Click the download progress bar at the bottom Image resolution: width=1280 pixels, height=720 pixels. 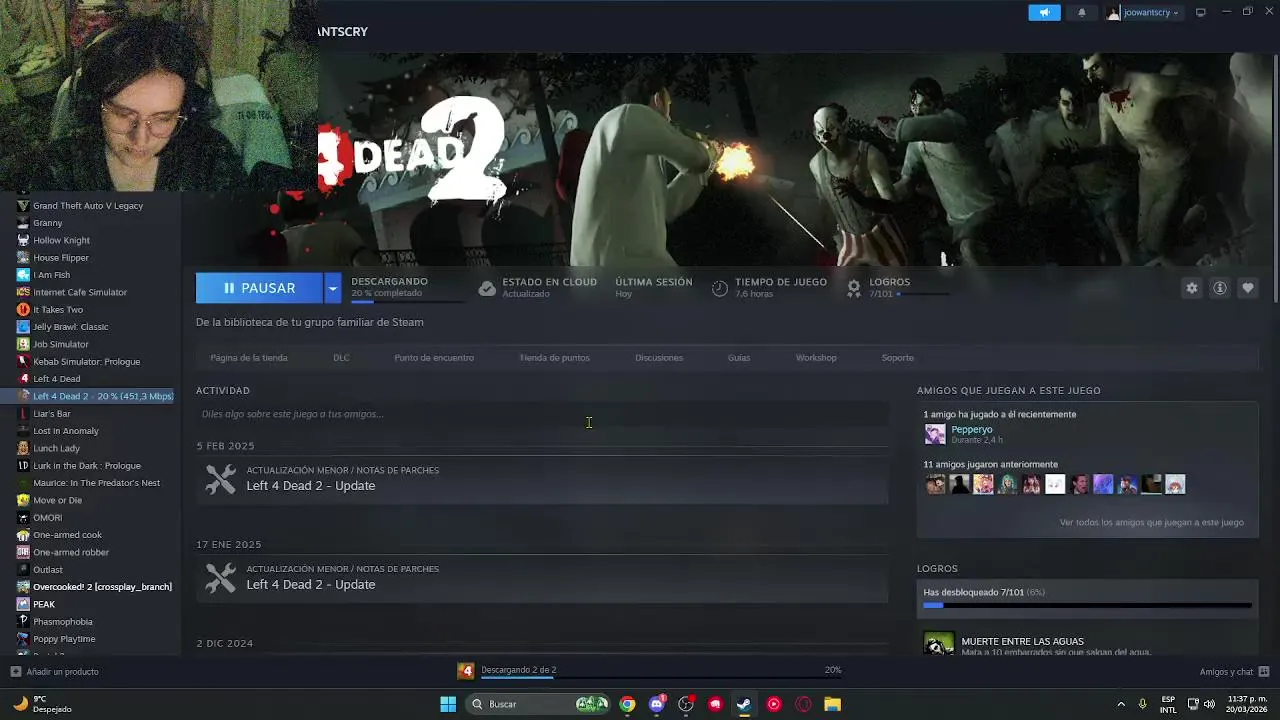tap(661, 678)
